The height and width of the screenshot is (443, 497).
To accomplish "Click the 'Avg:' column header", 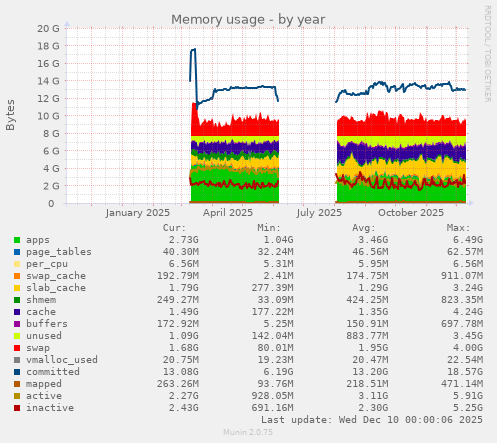I will tap(364, 228).
